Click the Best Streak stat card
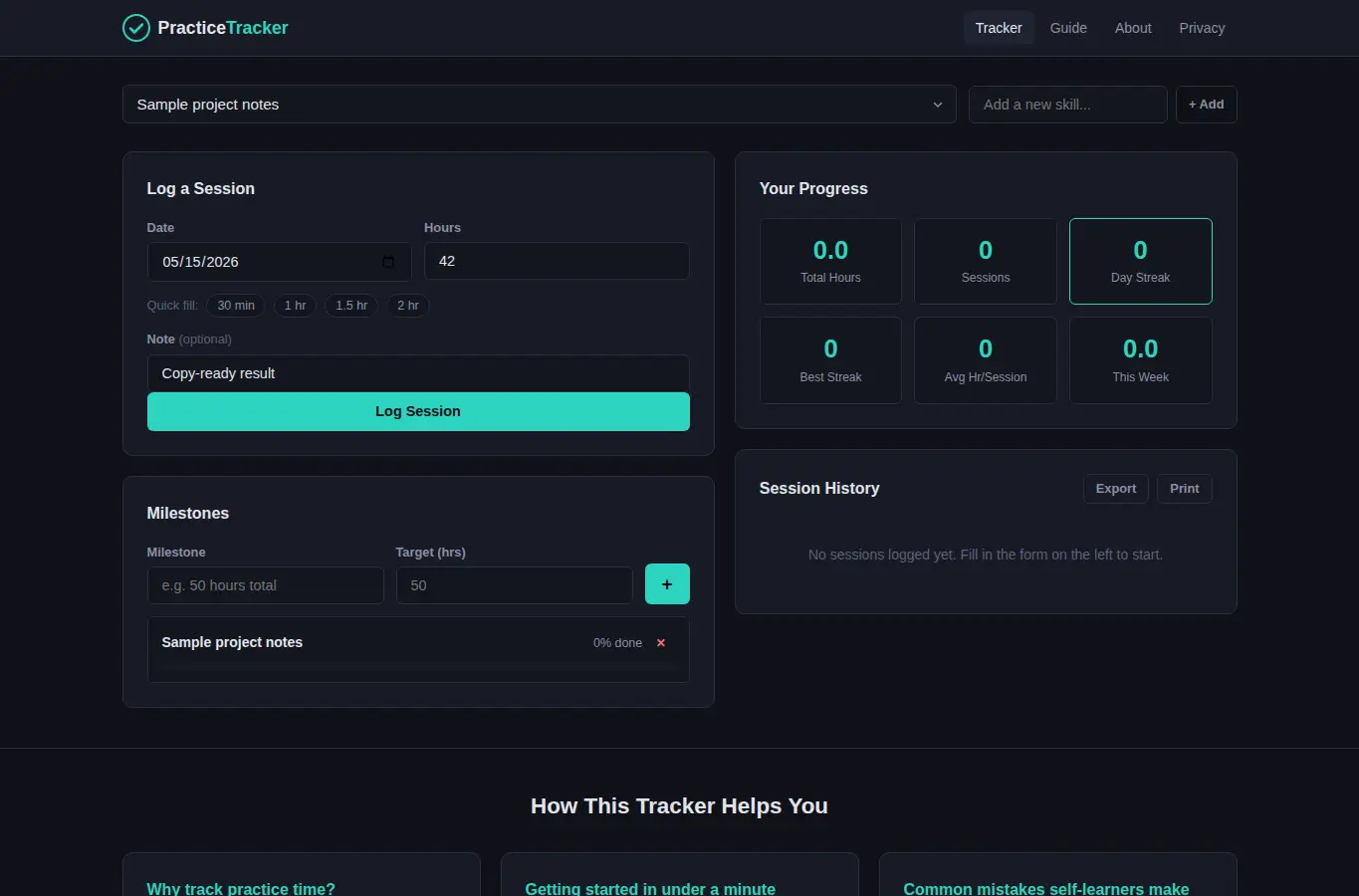Viewport: 1359px width, 896px height. point(830,360)
